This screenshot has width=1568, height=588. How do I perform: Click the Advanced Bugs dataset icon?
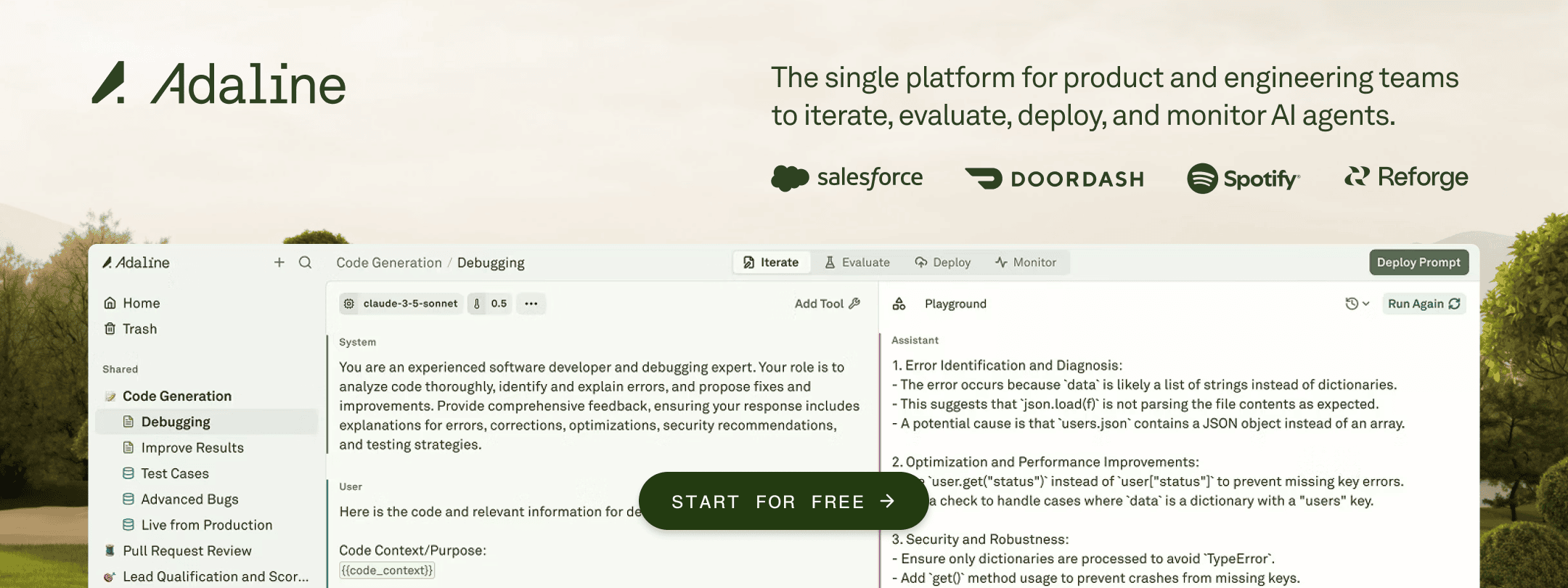(x=128, y=499)
